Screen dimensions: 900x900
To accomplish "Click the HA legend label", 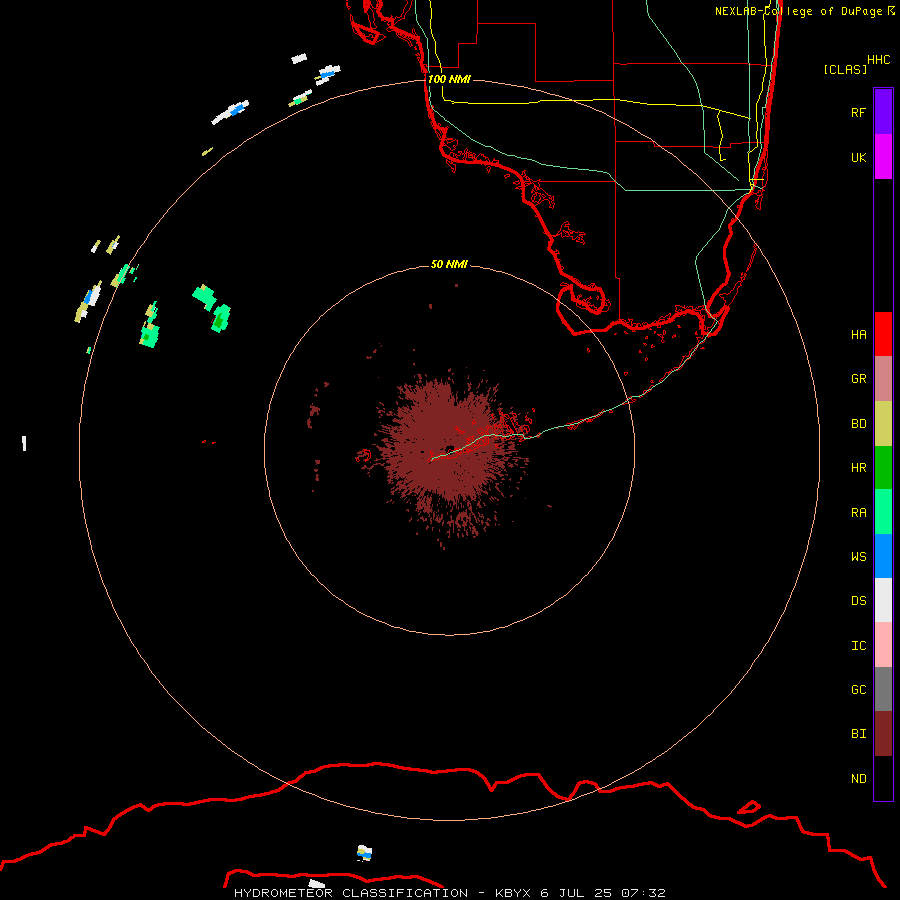I will pyautogui.click(x=858, y=335).
